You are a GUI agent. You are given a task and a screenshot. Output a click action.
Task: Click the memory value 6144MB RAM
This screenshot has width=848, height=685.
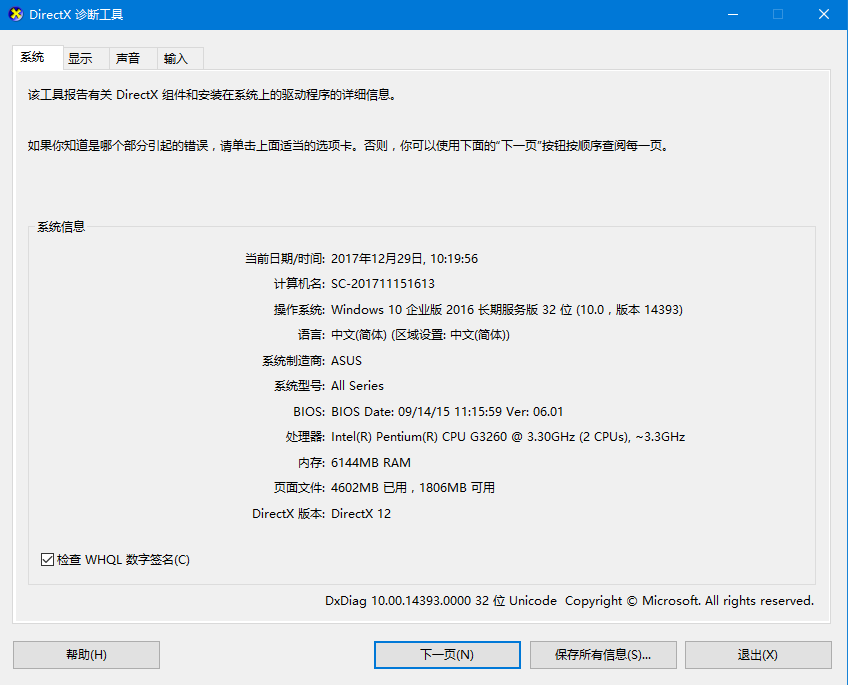coord(371,463)
